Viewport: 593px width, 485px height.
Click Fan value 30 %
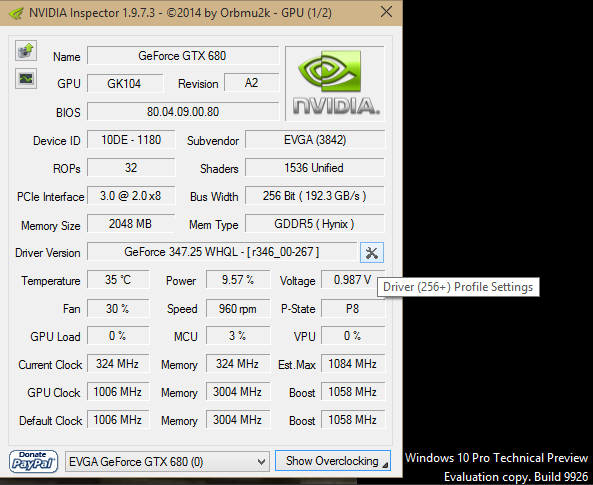118,308
